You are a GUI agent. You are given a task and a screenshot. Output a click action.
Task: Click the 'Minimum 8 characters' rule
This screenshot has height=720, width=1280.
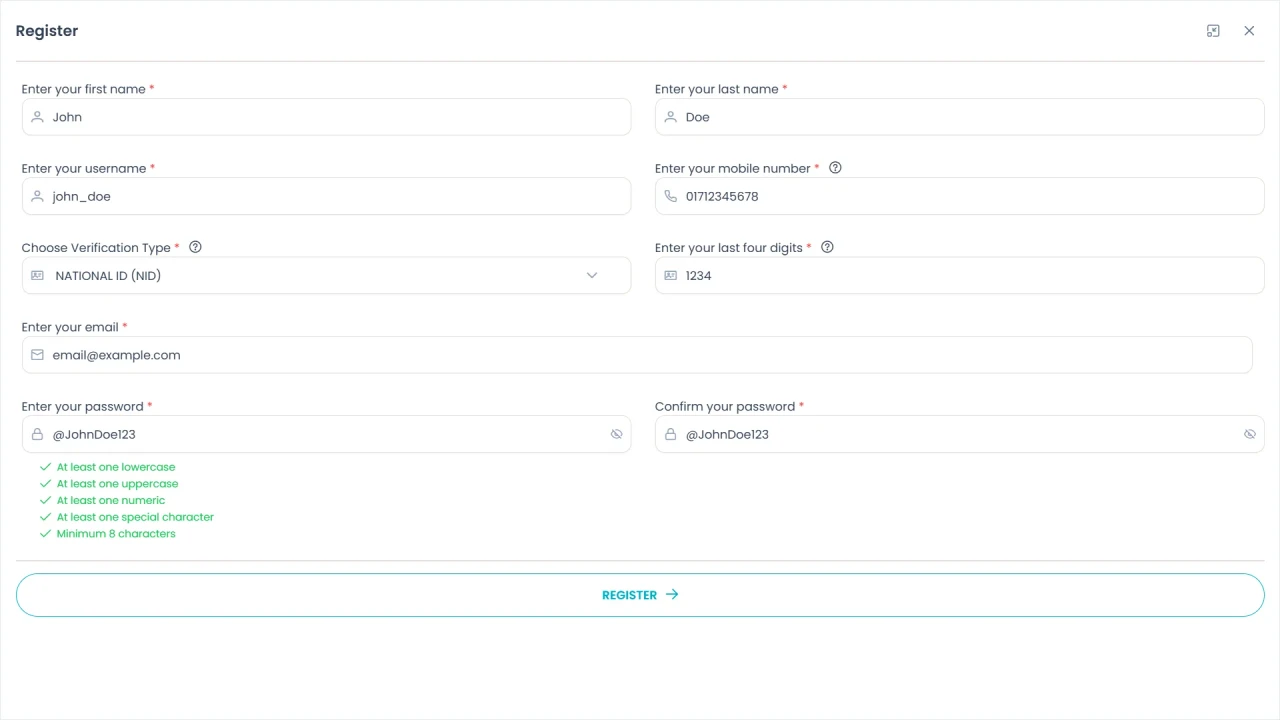(116, 534)
